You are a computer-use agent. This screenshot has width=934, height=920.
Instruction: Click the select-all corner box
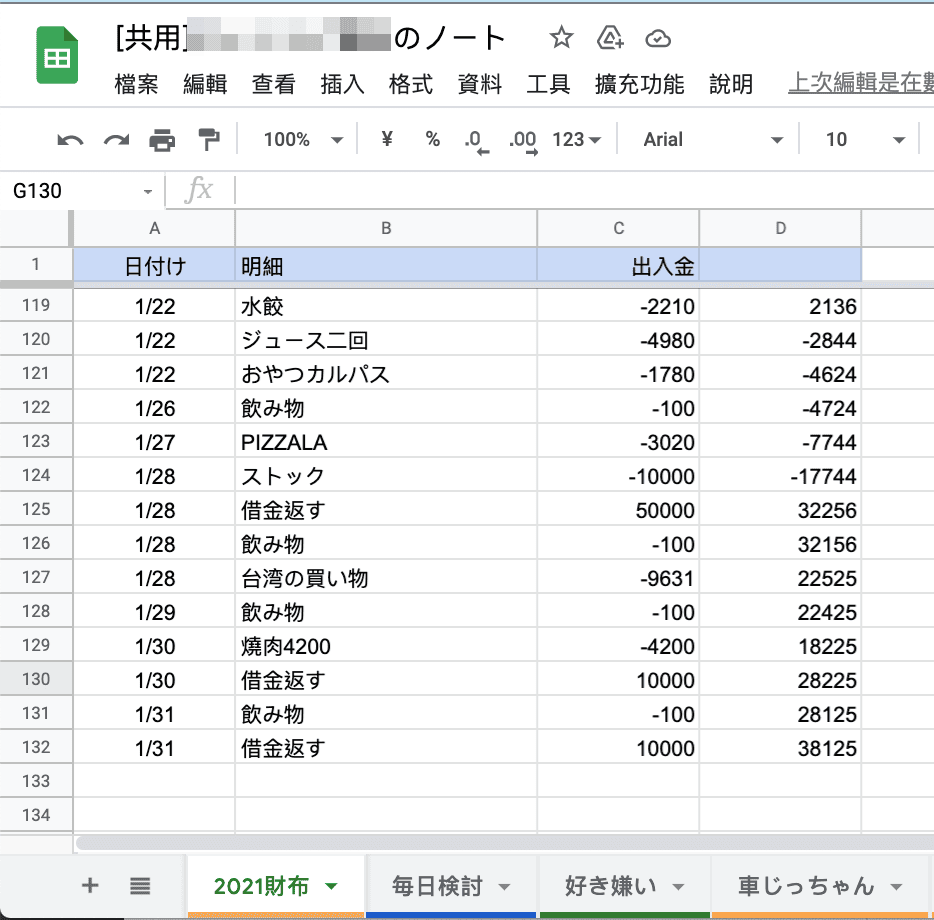(x=36, y=228)
